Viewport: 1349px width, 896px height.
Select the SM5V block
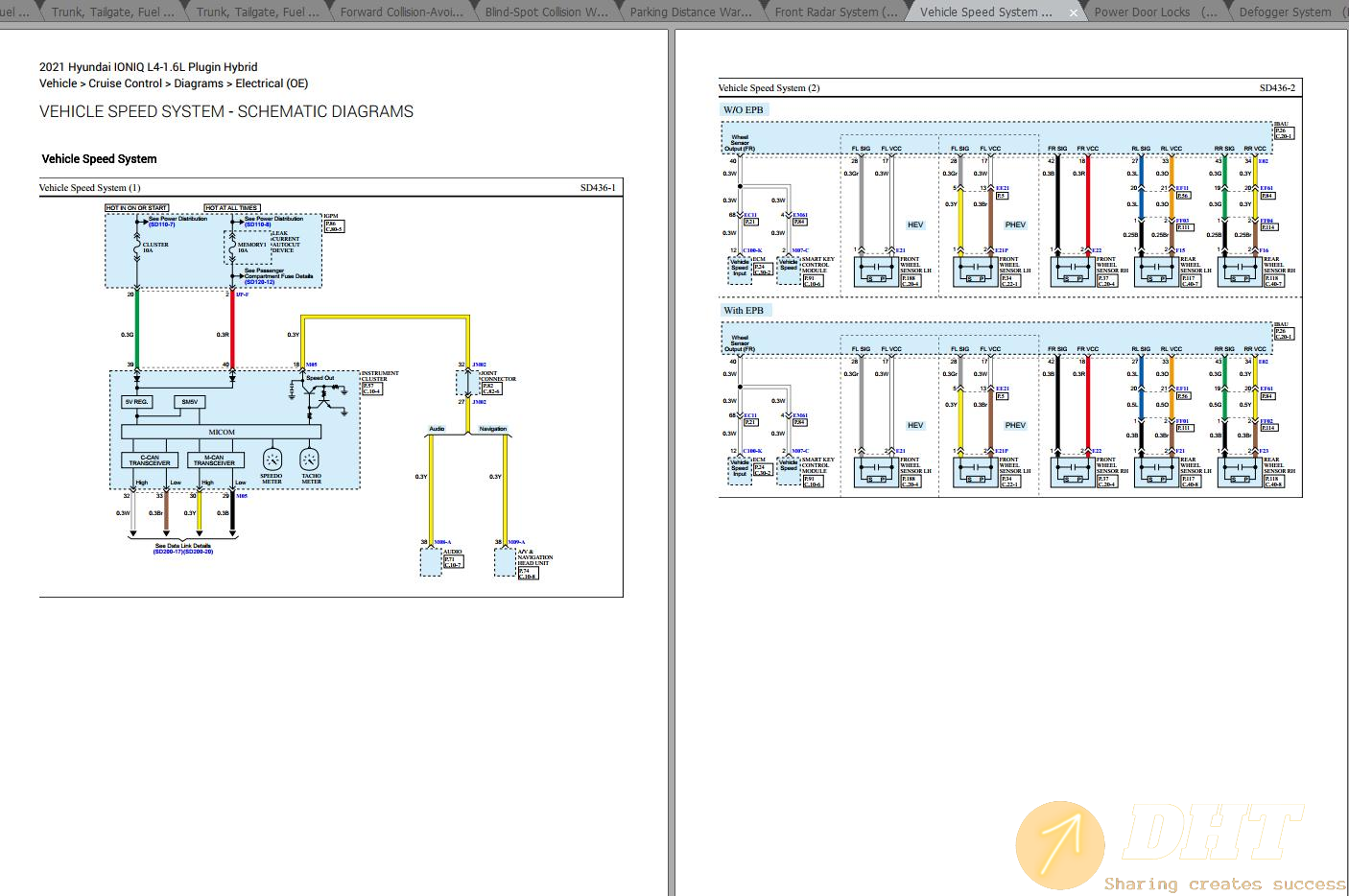[x=189, y=402]
